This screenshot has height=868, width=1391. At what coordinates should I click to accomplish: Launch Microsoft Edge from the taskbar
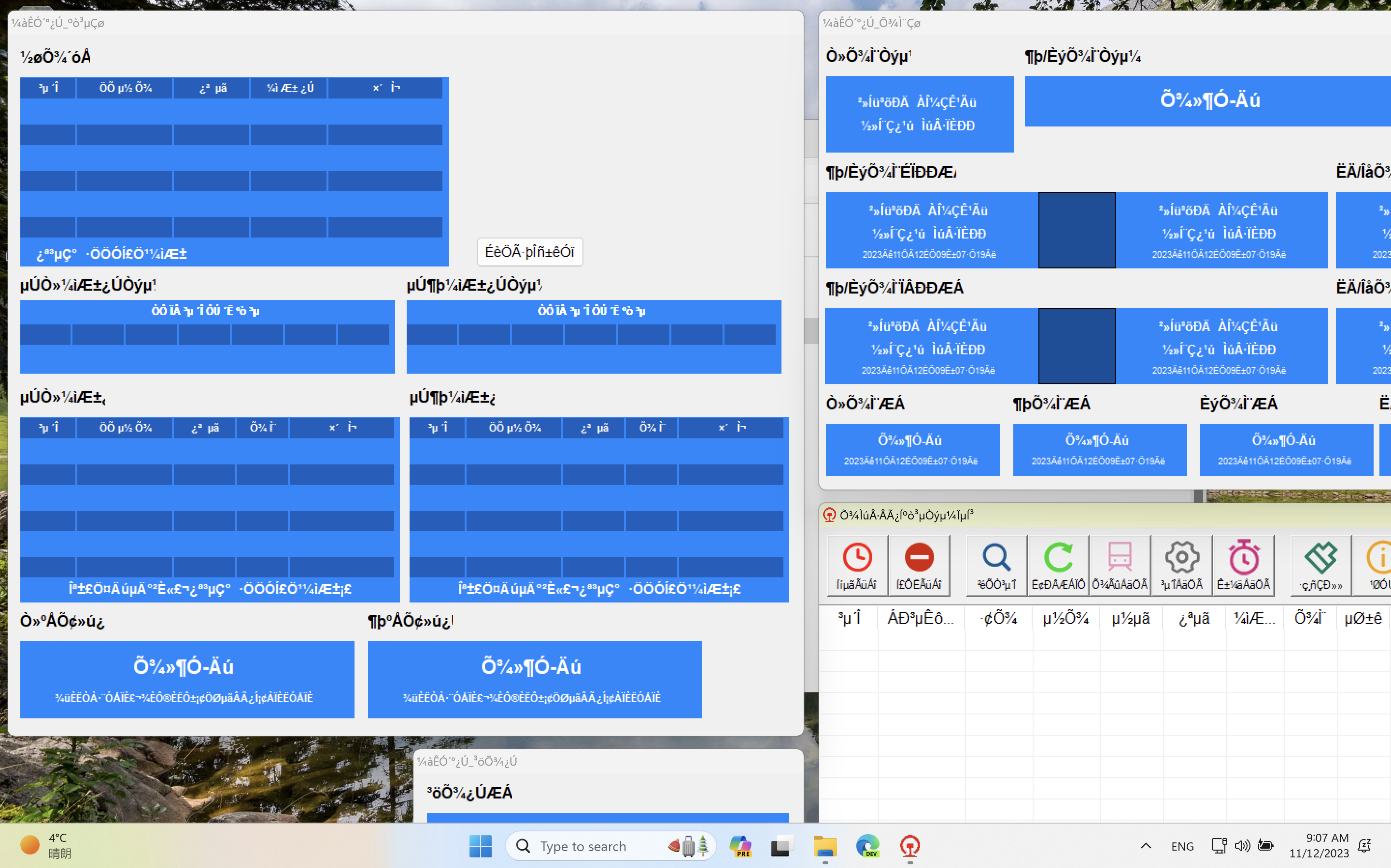point(867,846)
